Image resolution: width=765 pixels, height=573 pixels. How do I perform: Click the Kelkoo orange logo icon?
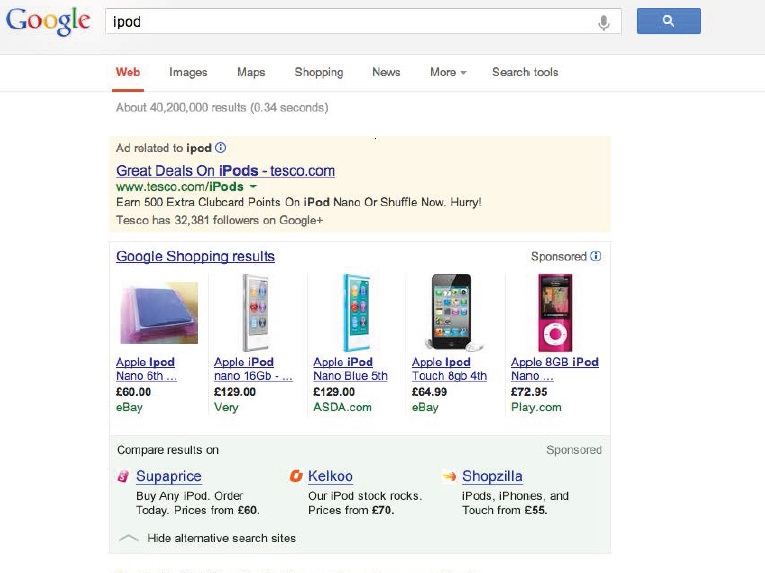click(x=296, y=477)
